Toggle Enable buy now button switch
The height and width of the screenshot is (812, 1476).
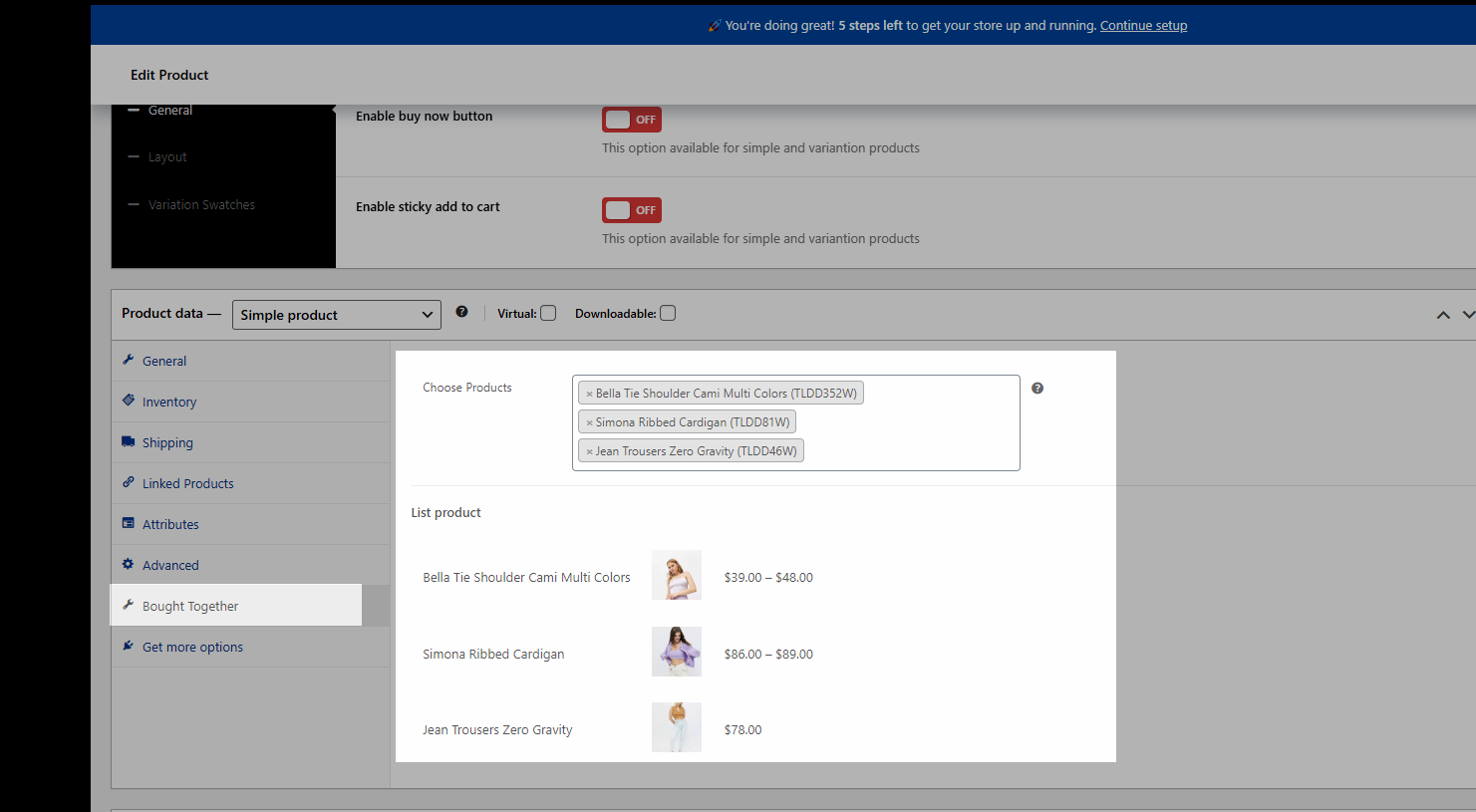(632, 120)
